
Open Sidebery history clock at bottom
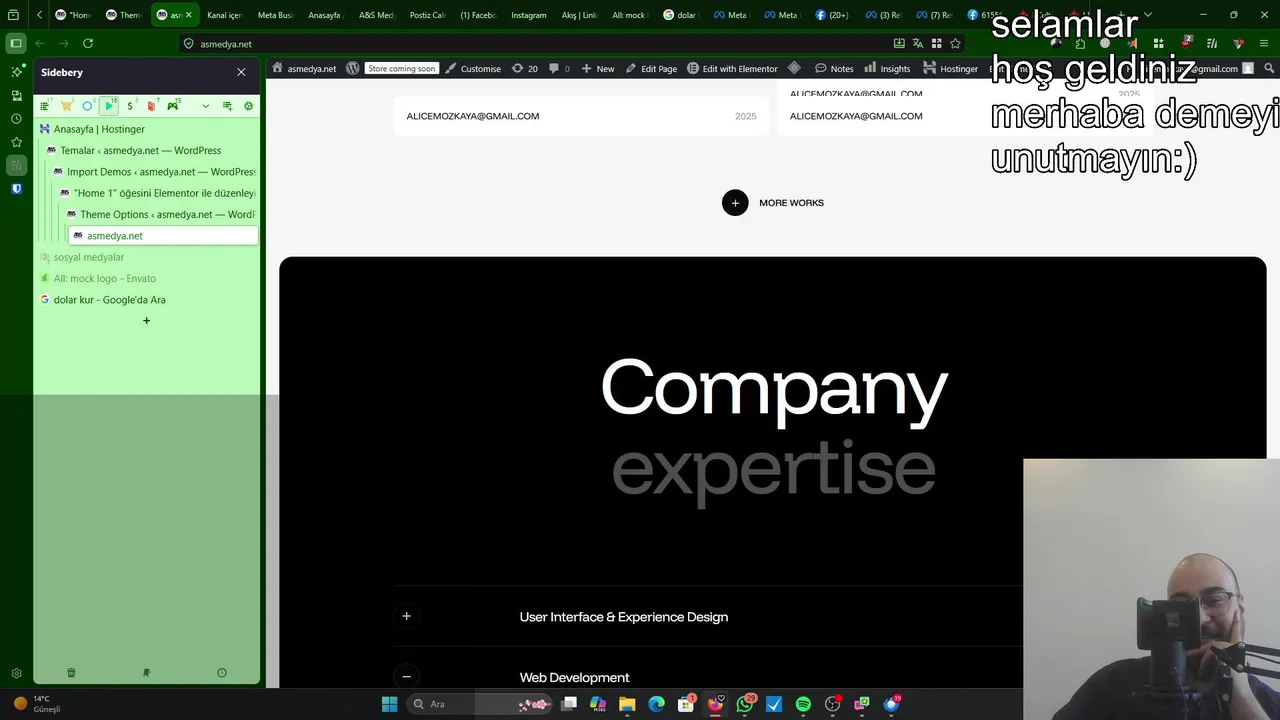coord(222,673)
